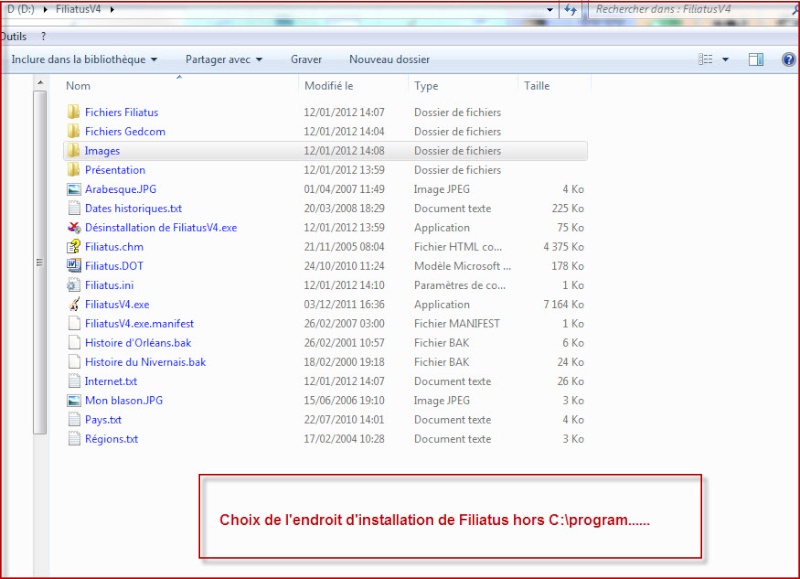The image size is (800, 579).
Task: Expand the view options dropdown arrow
Action: tap(726, 60)
